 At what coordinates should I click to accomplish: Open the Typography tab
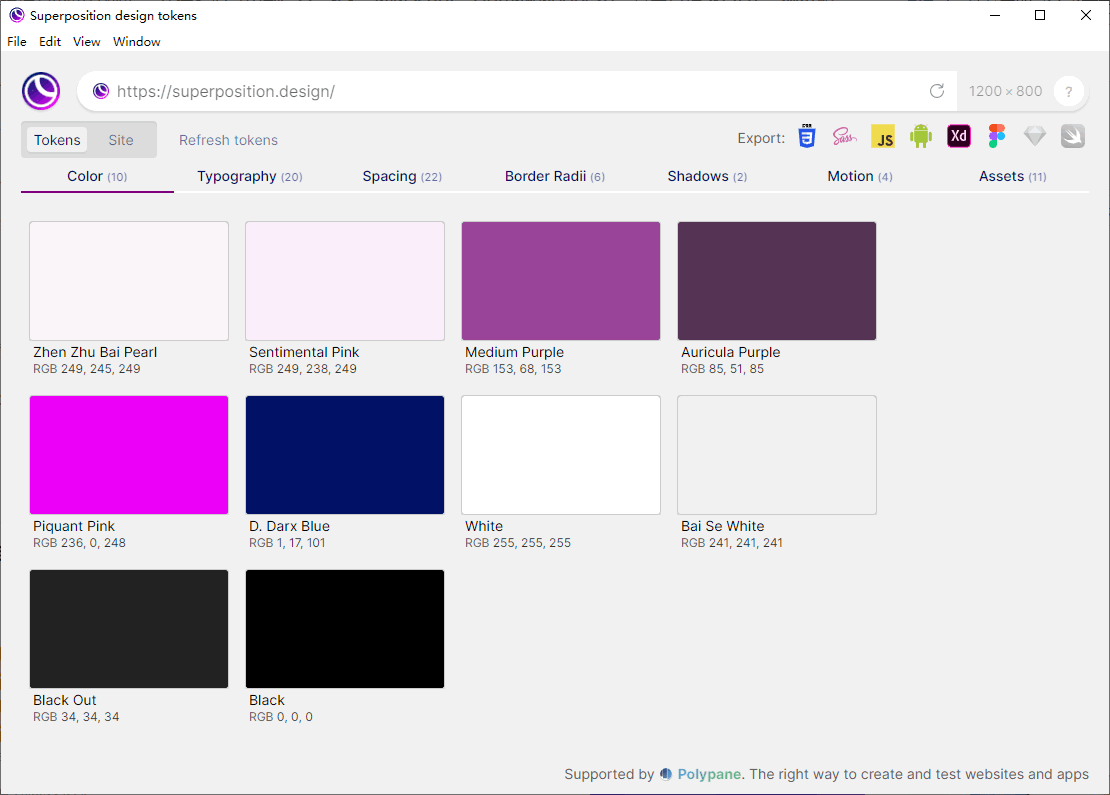click(249, 177)
